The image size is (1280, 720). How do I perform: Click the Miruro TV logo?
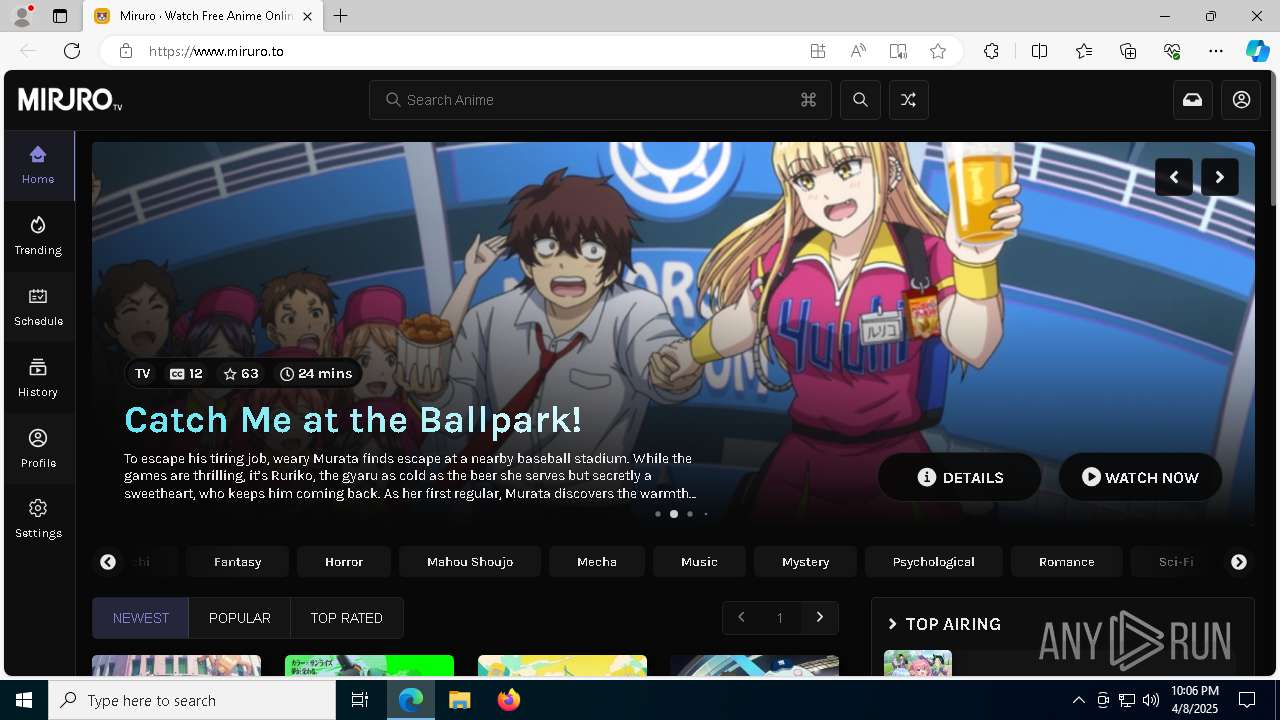pos(70,100)
